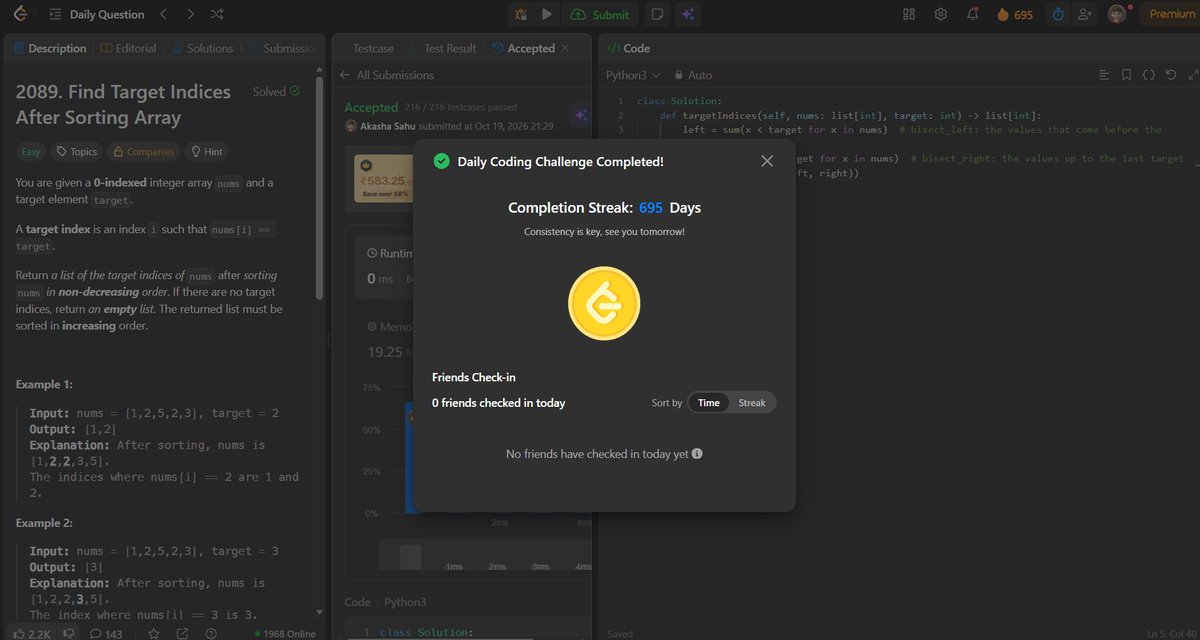Click the Easy difficulty tag
Viewport: 1200px width, 640px height.
click(30, 152)
